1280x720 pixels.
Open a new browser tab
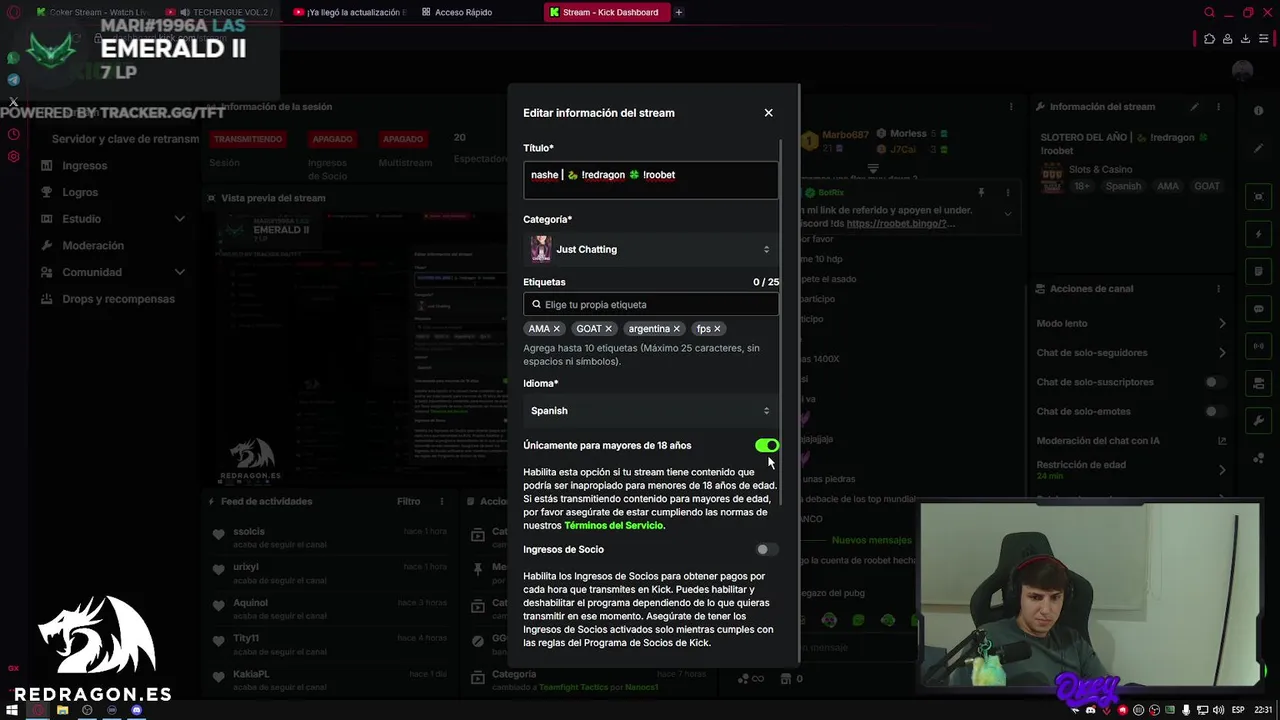coord(679,12)
